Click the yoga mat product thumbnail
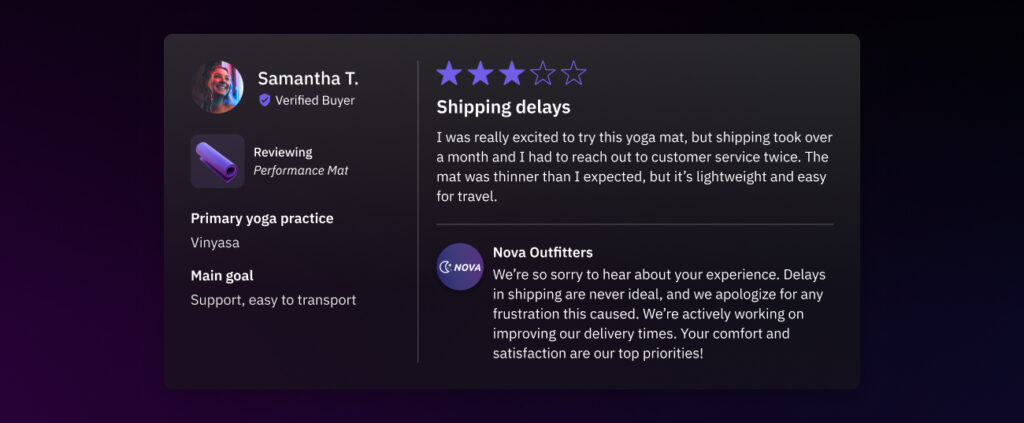 pos(218,161)
